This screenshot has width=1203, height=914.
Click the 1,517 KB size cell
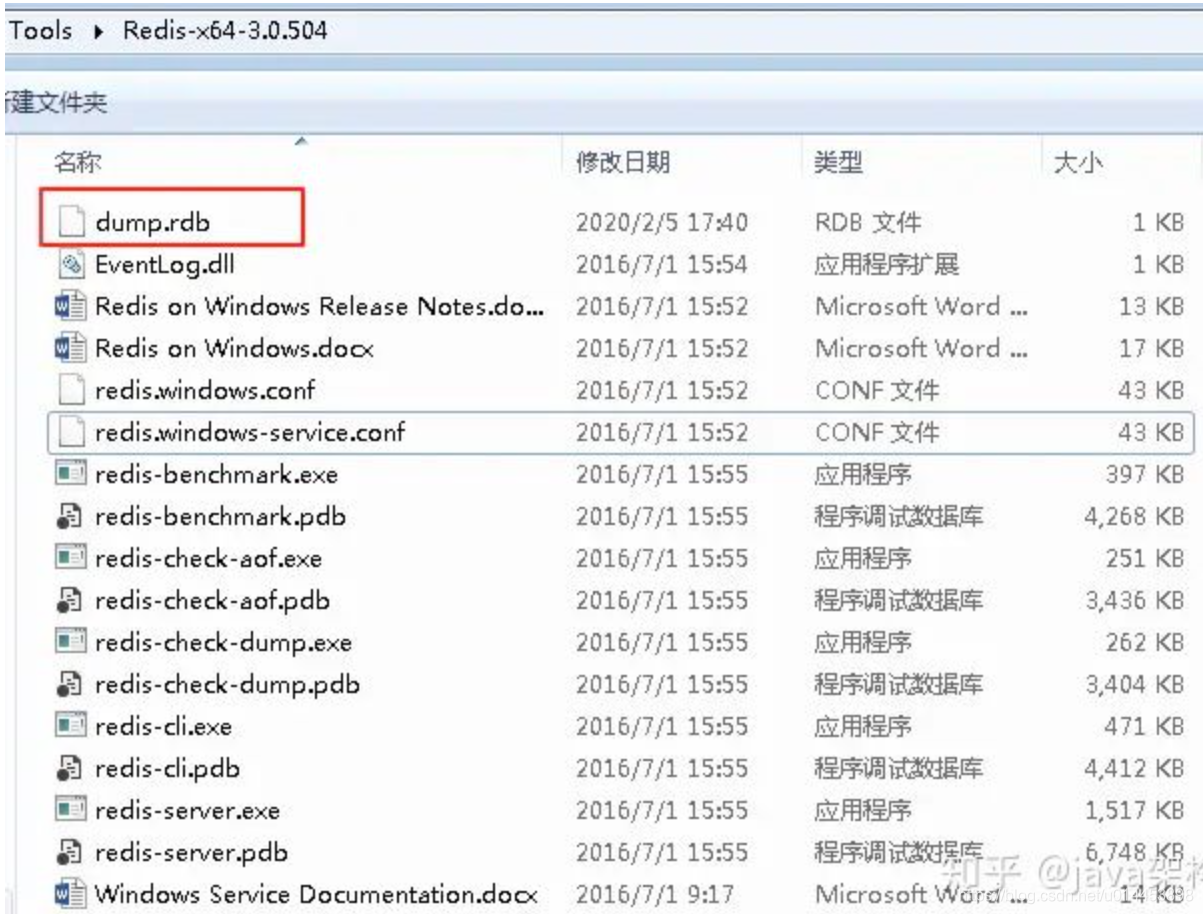(x=1134, y=810)
